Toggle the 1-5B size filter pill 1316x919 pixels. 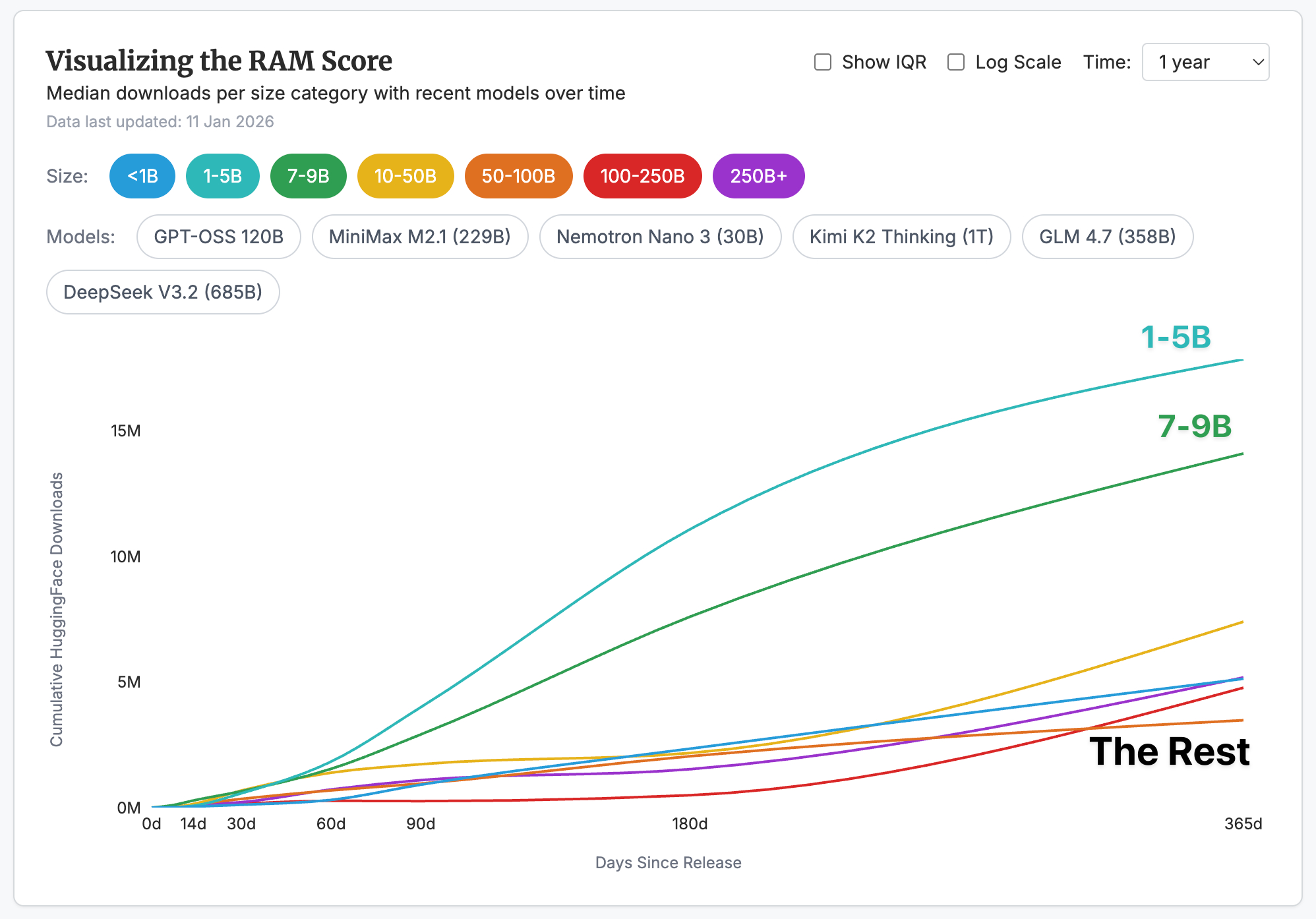point(222,176)
